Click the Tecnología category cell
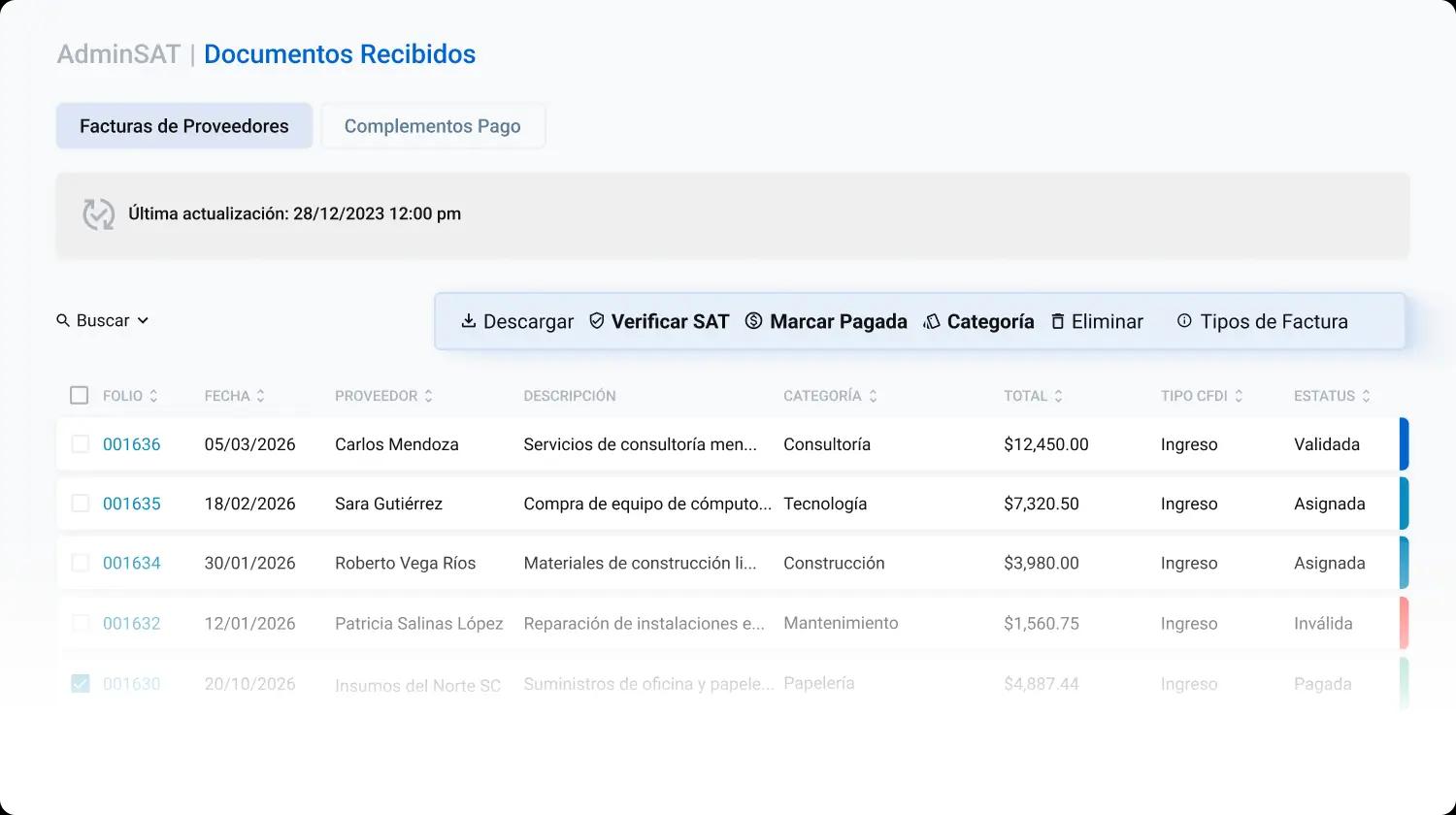 pos(825,504)
